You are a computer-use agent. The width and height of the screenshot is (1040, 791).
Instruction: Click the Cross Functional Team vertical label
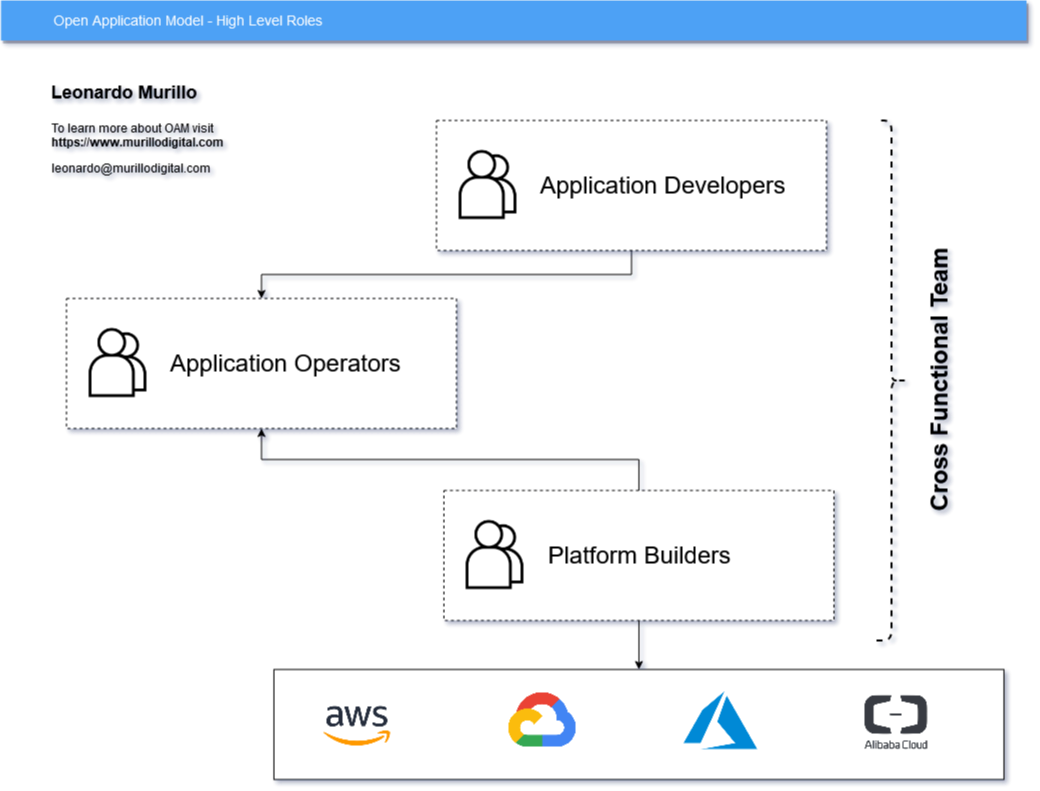click(939, 379)
